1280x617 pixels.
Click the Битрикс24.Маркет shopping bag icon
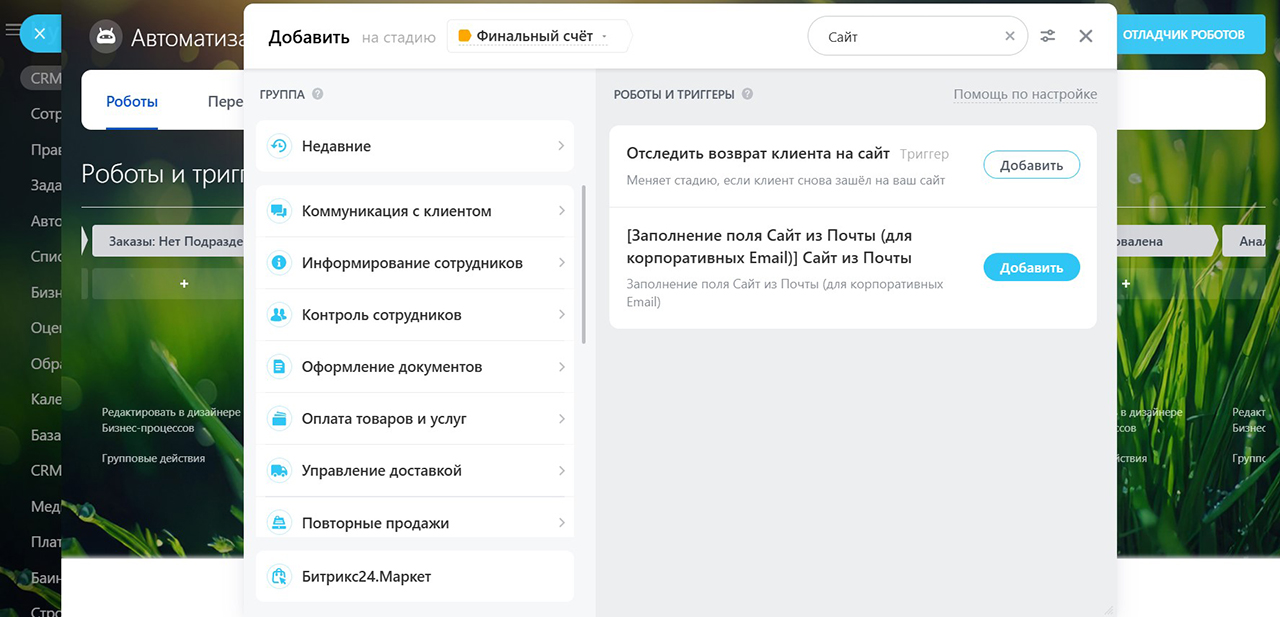(279, 577)
